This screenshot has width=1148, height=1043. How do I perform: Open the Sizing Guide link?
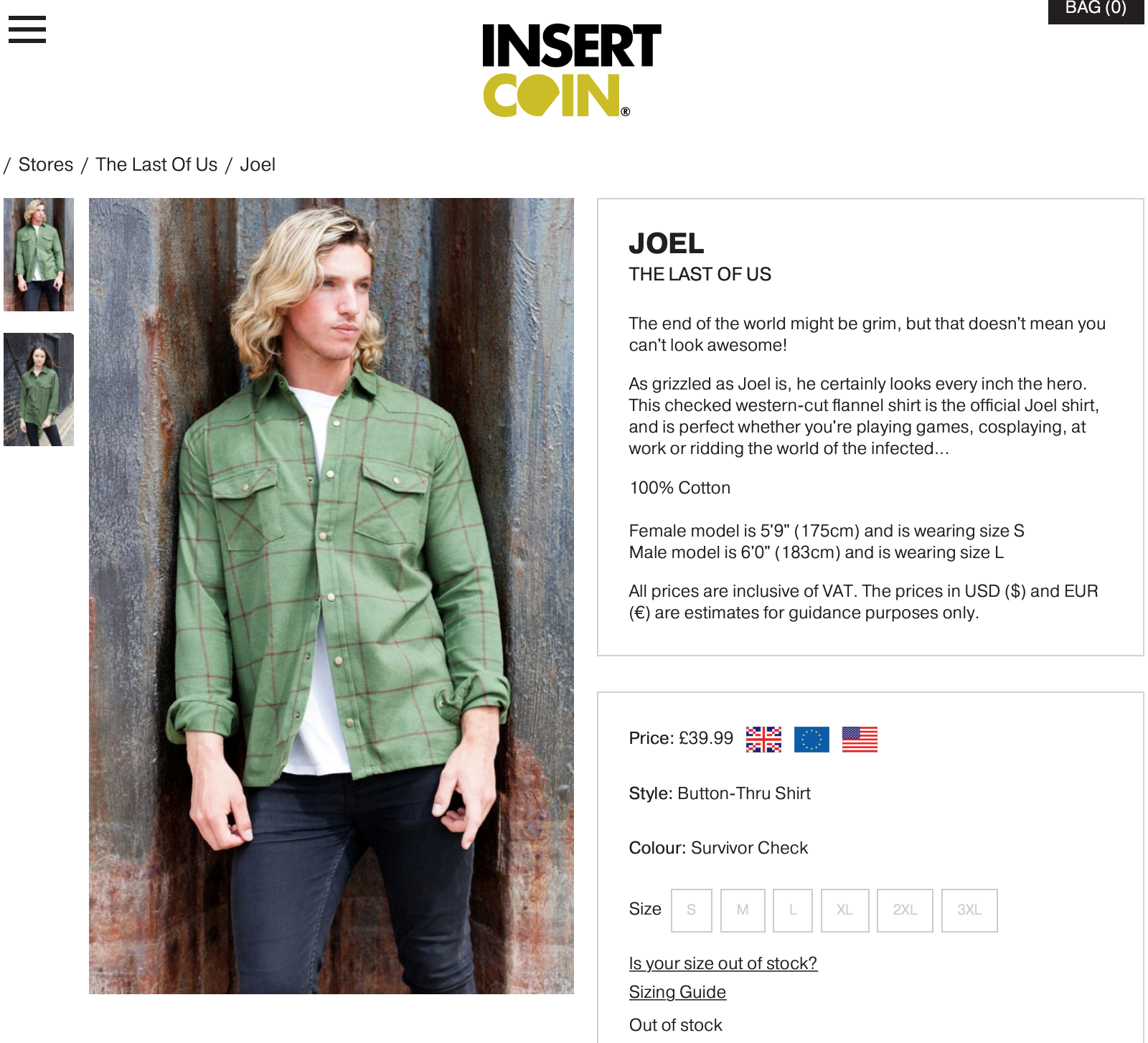[677, 992]
